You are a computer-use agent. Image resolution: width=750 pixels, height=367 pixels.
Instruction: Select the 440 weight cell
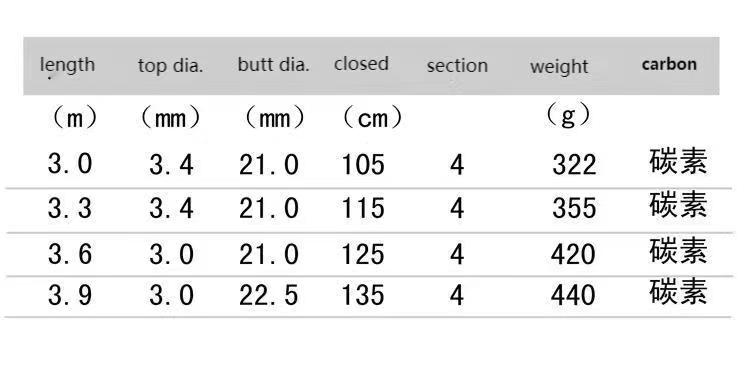(x=574, y=295)
